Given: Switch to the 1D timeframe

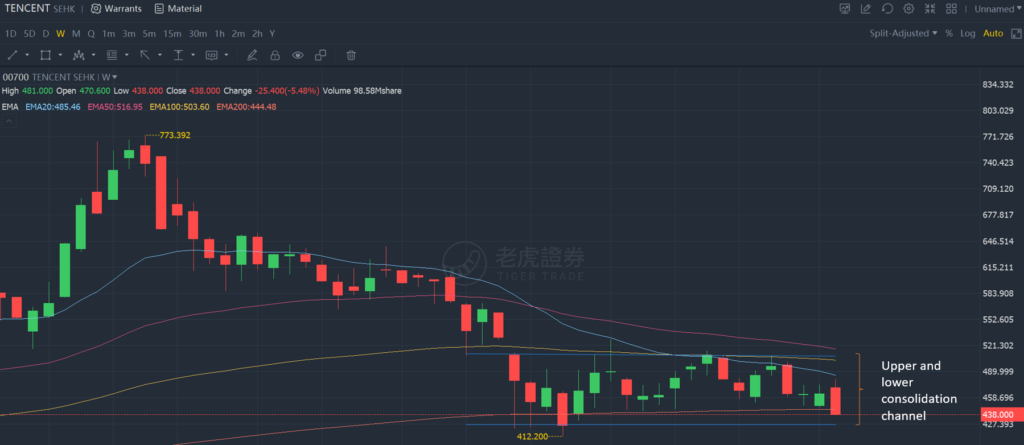Looking at the screenshot, I should pyautogui.click(x=10, y=33).
